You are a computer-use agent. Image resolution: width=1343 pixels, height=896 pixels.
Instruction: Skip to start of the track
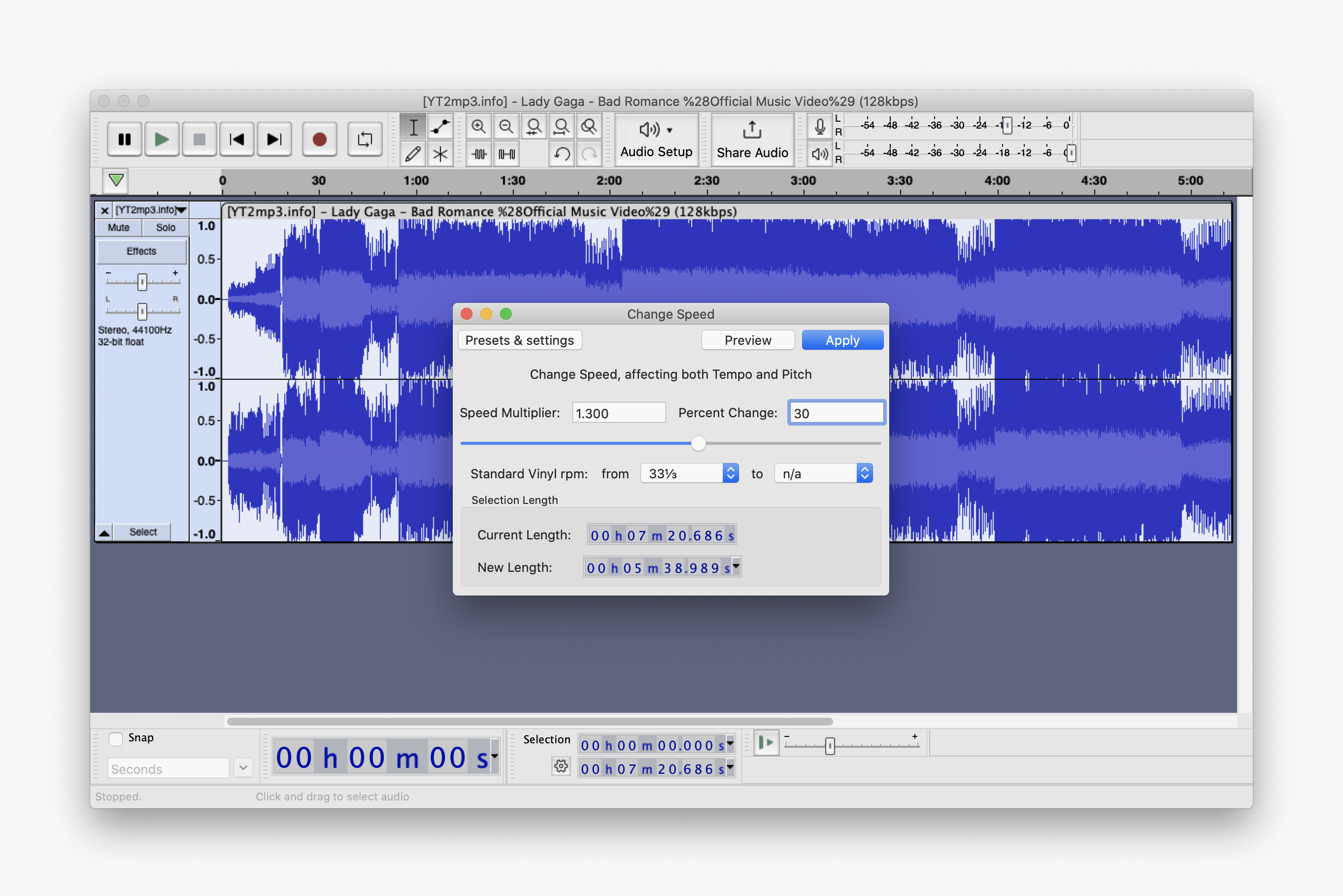coord(236,139)
